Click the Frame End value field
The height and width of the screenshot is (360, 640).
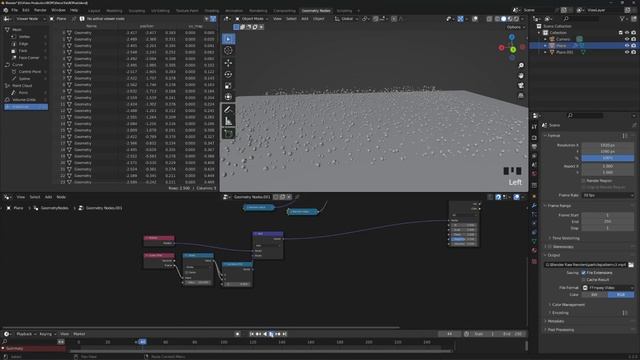tap(608, 222)
